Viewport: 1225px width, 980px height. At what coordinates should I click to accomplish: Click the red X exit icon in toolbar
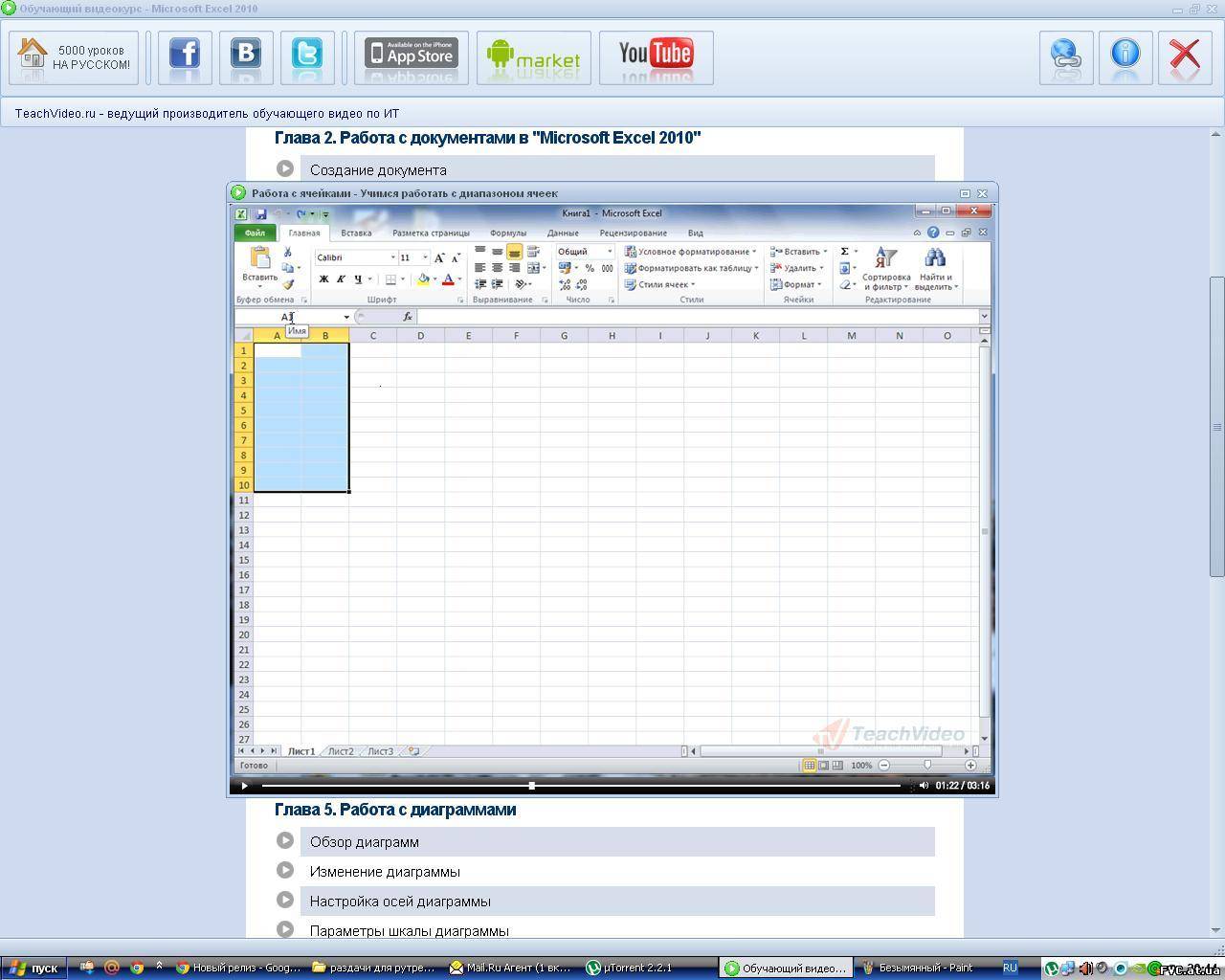[x=1185, y=58]
